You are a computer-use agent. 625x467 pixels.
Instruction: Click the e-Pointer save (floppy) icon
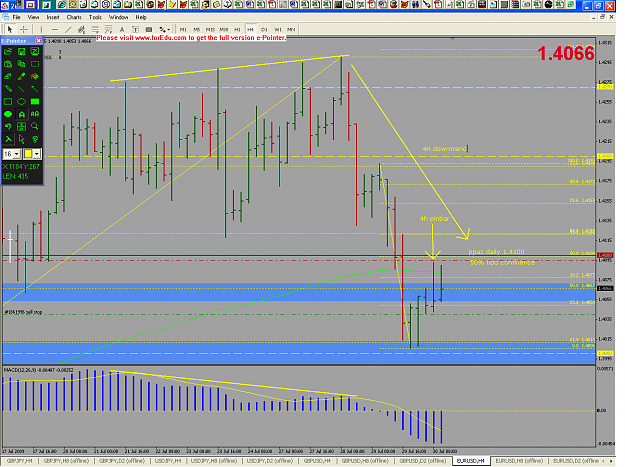(22, 51)
